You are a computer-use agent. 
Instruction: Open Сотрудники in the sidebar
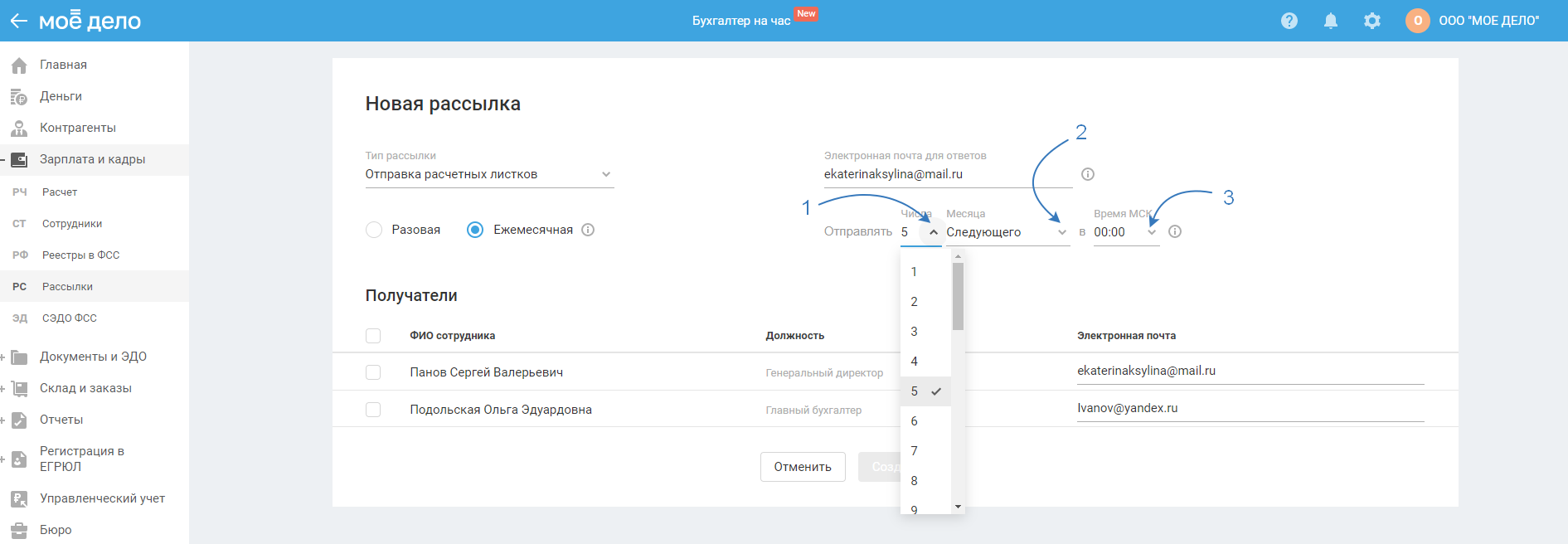click(72, 224)
